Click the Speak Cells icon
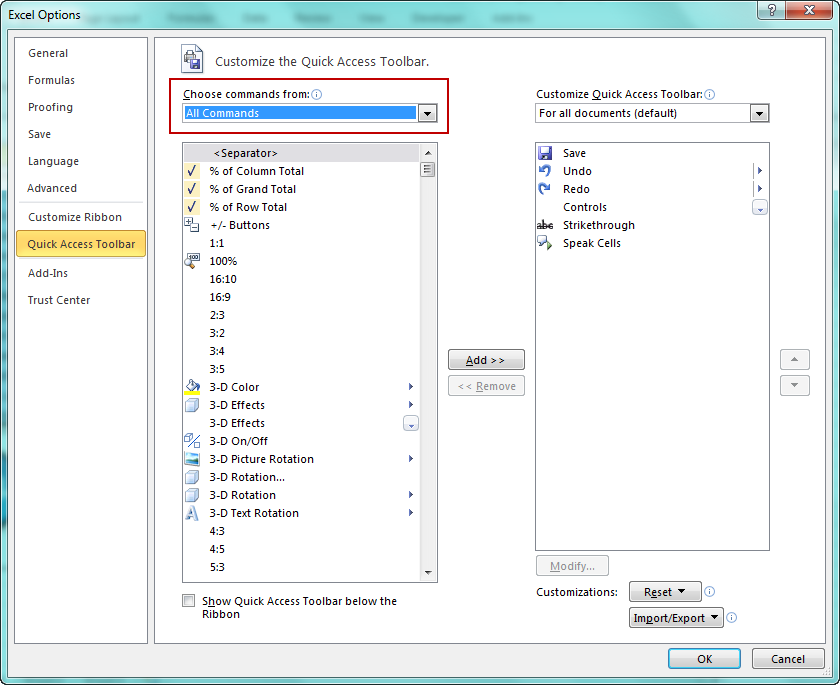Viewport: 840px width, 685px height. pos(545,243)
